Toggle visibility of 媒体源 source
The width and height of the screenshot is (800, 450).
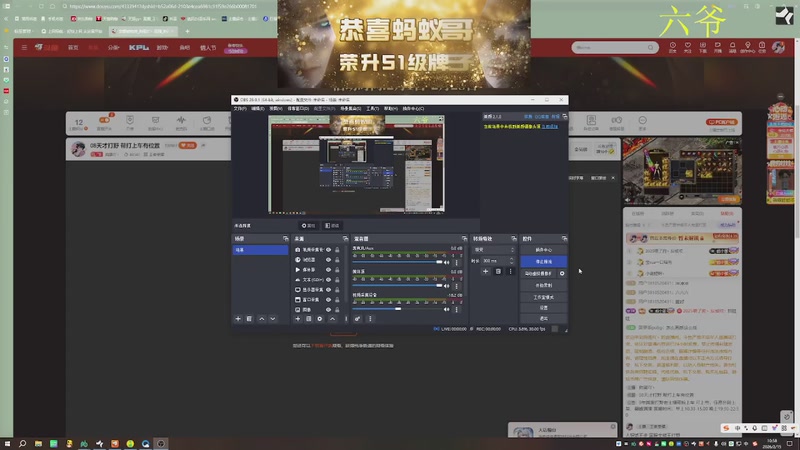(329, 270)
